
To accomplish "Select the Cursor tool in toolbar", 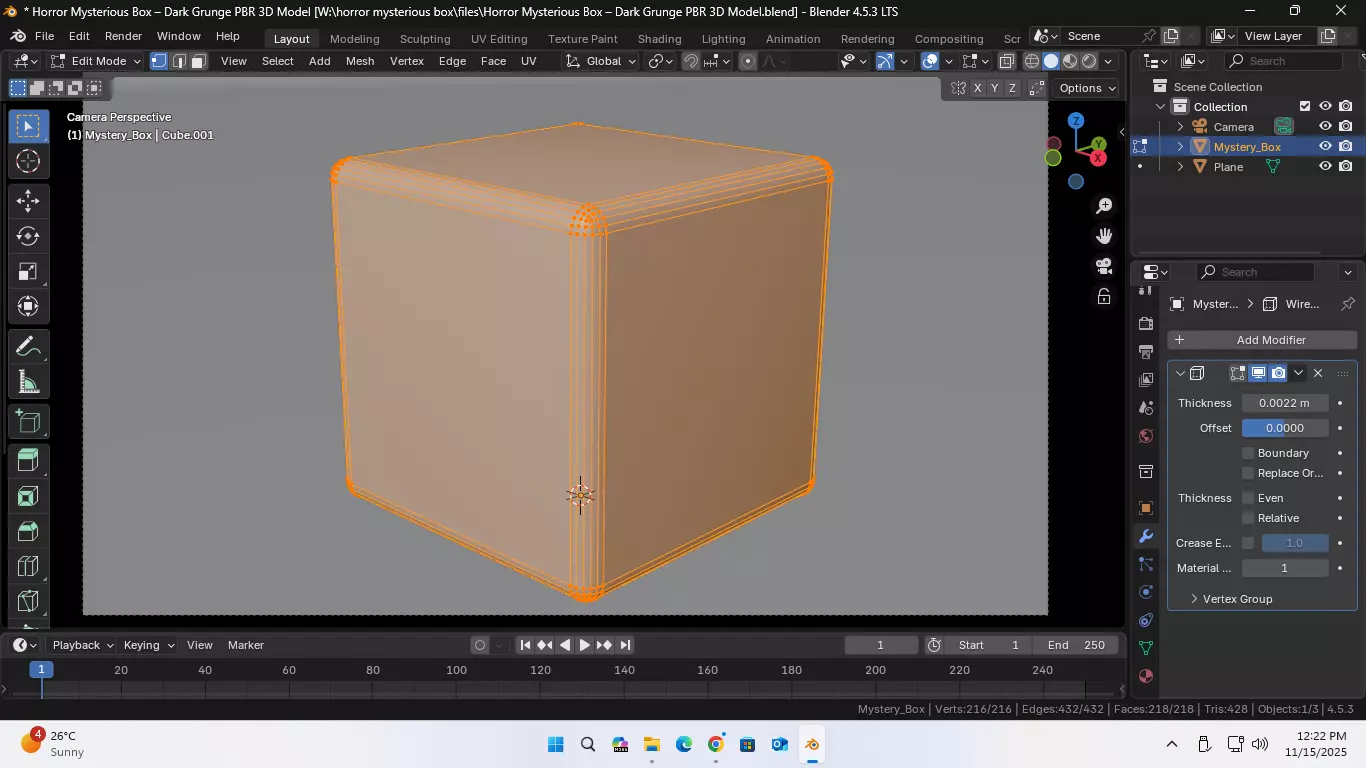I will pos(28,161).
